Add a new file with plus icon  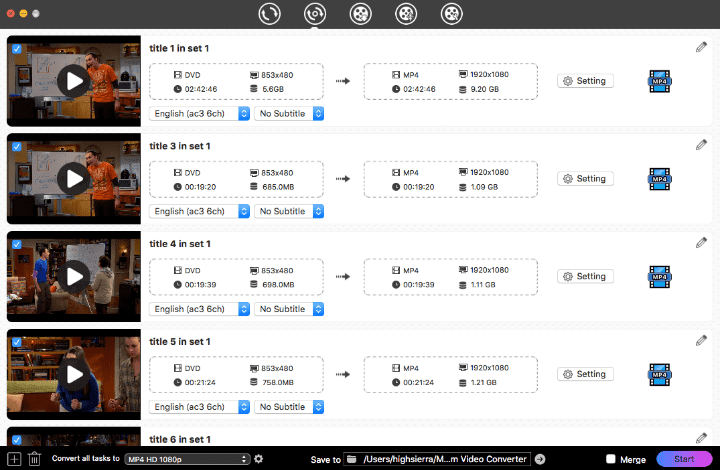pyautogui.click(x=14, y=459)
